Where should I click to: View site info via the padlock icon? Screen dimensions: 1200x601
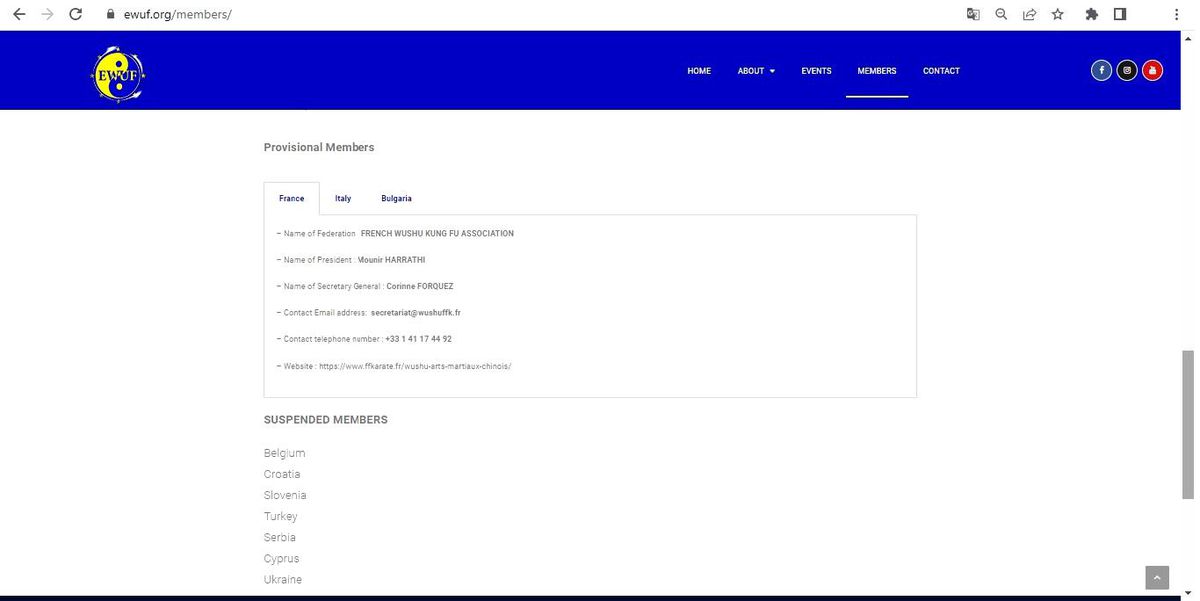coord(111,15)
